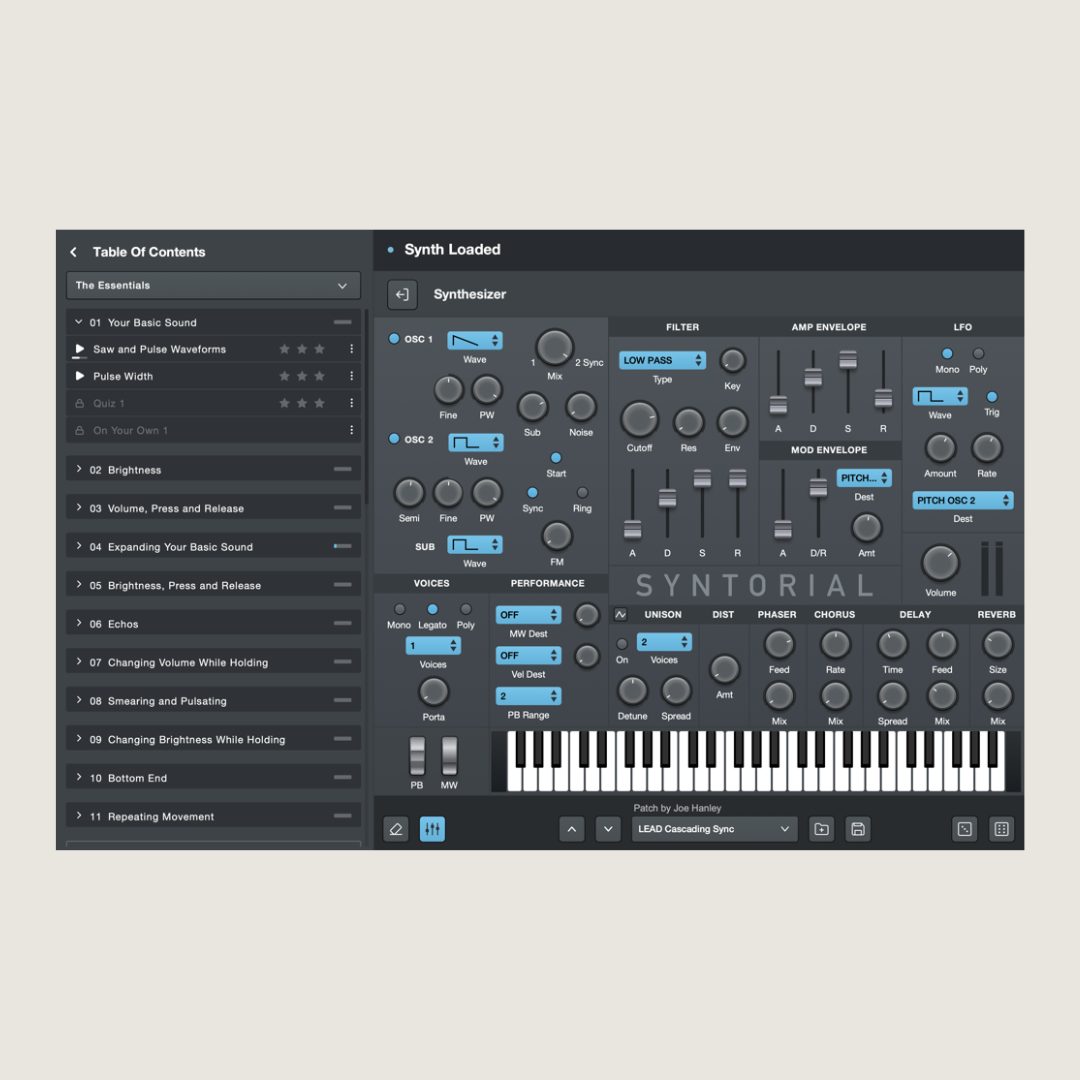The image size is (1080, 1080).
Task: Click the exit icon beside Synthesizer title
Action: (402, 295)
